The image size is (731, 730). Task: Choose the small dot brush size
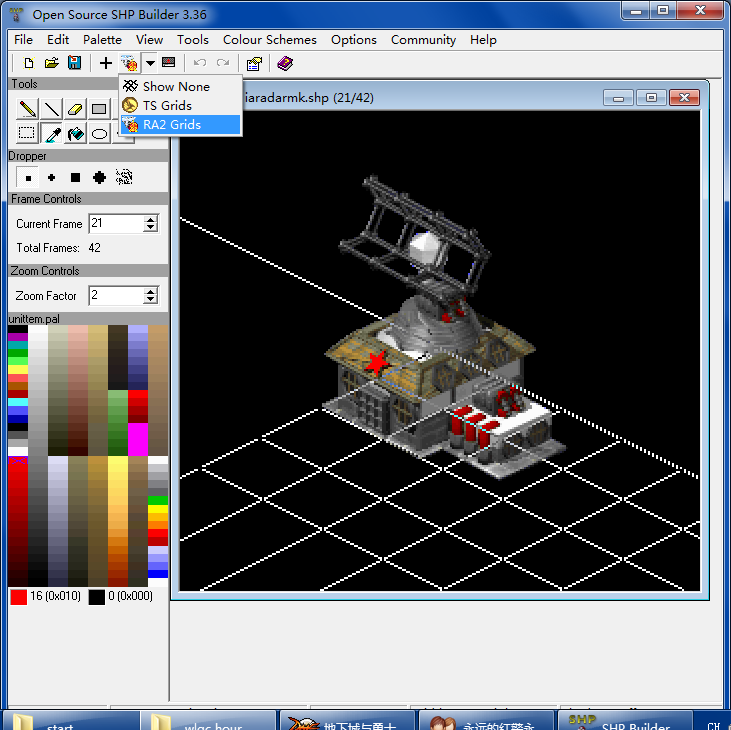[x=29, y=178]
